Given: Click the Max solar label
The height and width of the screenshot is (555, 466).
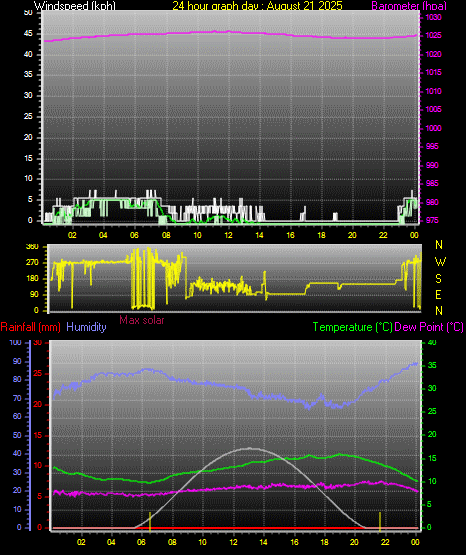Looking at the screenshot, I should tap(142, 320).
